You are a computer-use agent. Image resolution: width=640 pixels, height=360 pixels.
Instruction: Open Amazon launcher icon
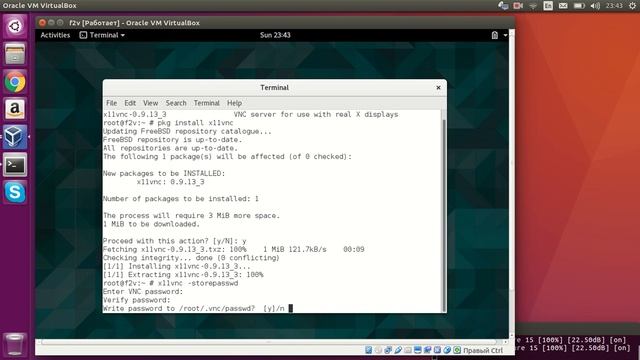tap(15, 109)
